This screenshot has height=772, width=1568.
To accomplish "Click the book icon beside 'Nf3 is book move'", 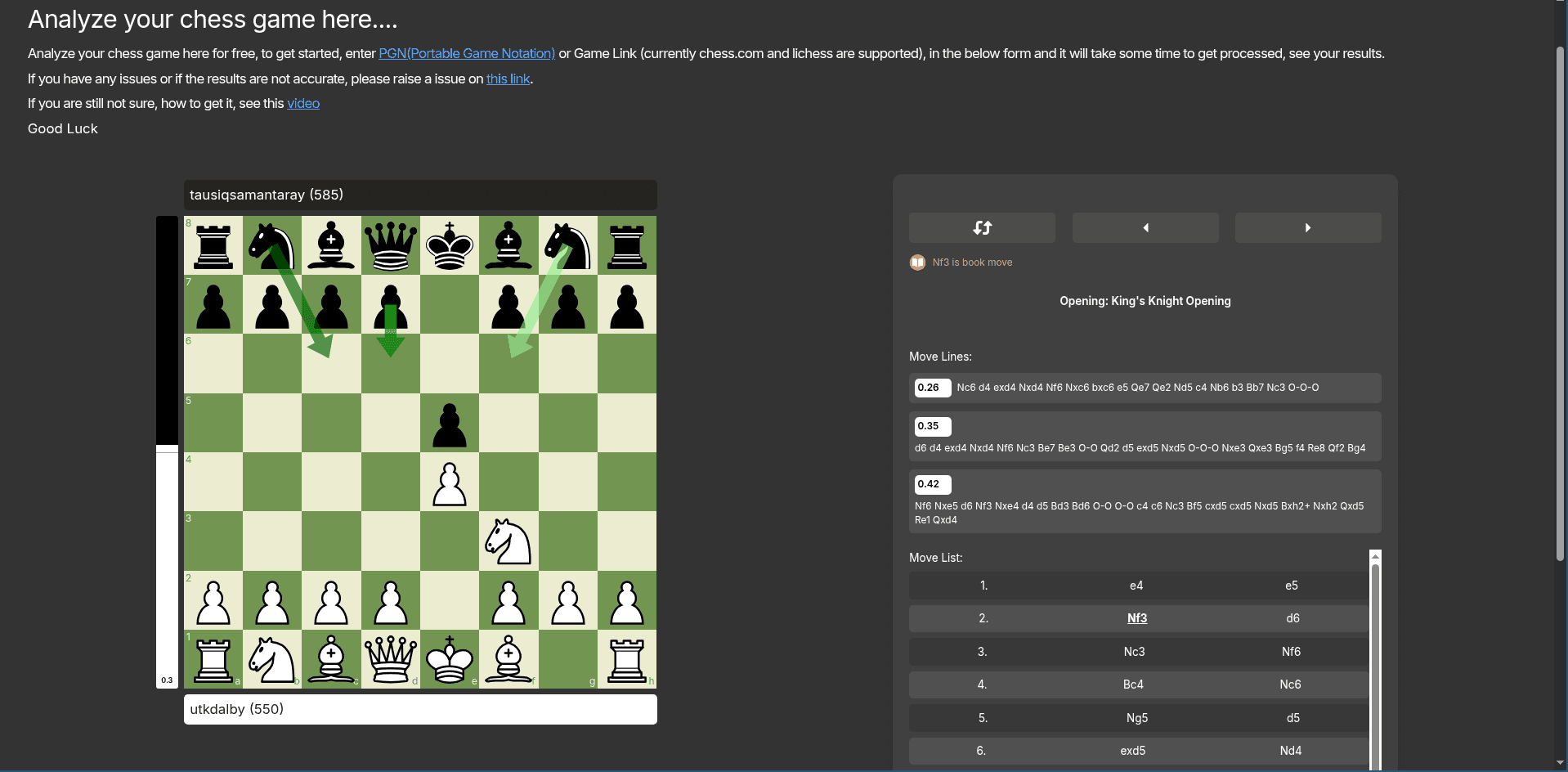I will coord(918,262).
